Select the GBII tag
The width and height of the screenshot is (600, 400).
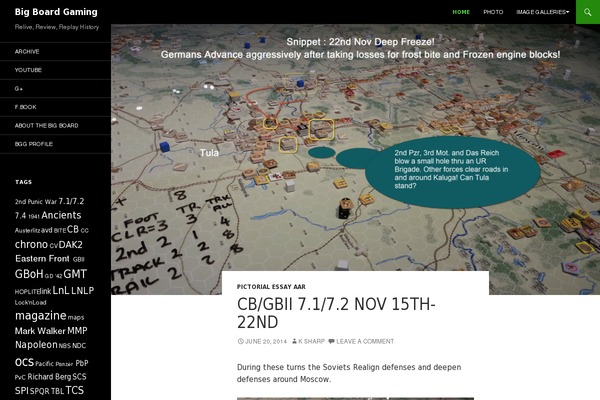[x=78, y=260]
